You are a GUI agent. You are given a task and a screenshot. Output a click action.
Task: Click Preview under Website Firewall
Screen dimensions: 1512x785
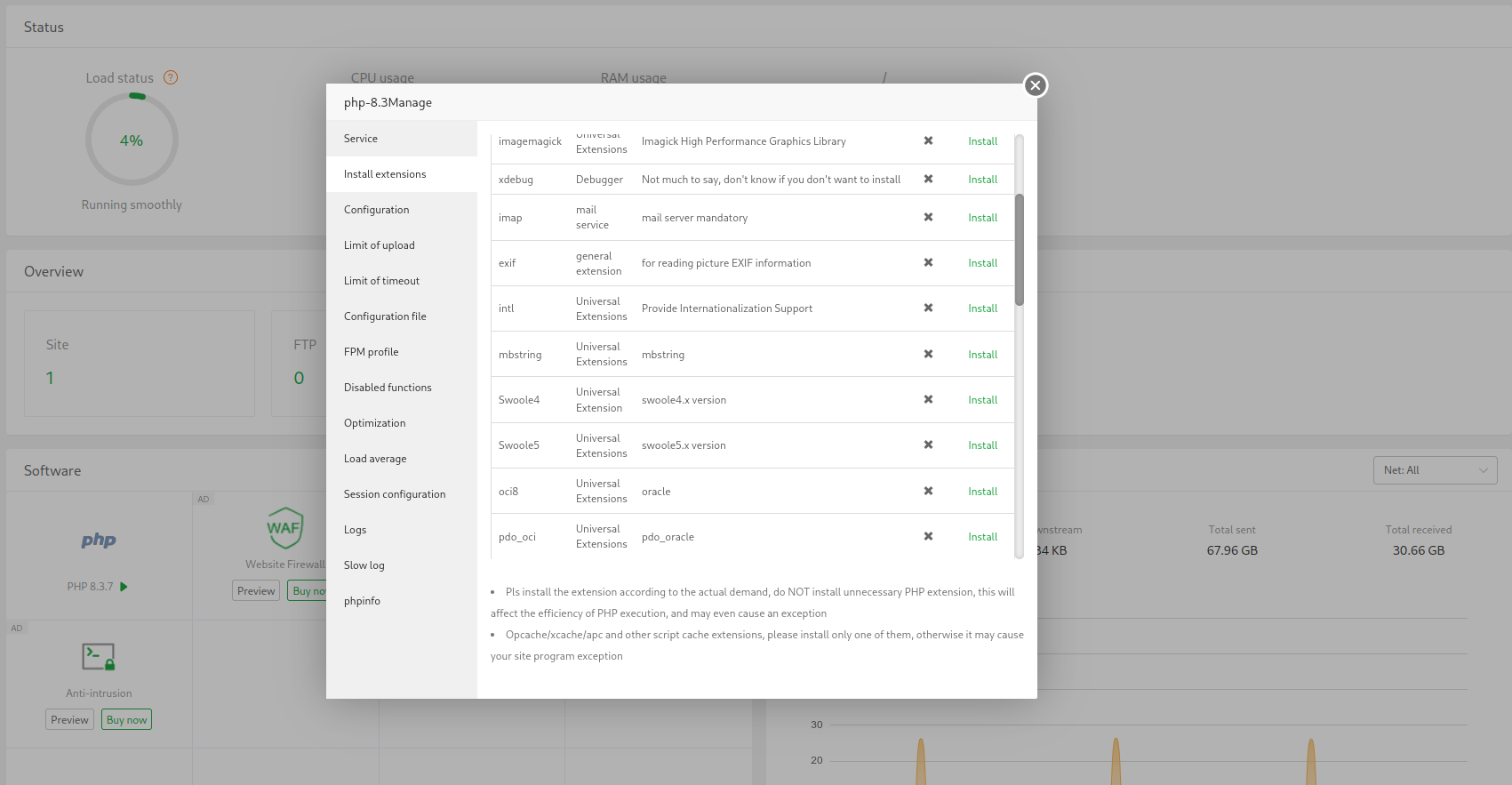coord(256,591)
